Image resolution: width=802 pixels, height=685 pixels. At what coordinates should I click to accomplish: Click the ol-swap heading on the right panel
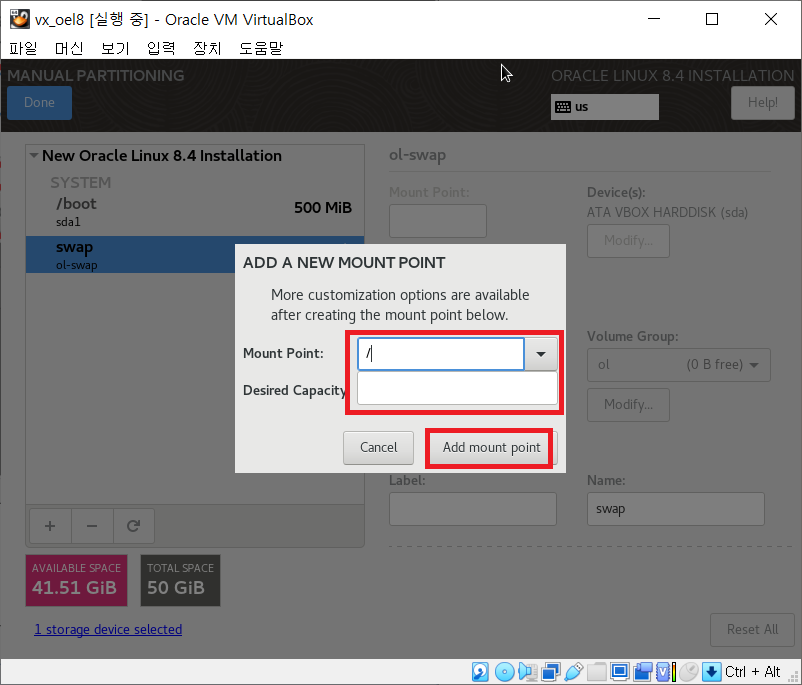pyautogui.click(x=417, y=155)
